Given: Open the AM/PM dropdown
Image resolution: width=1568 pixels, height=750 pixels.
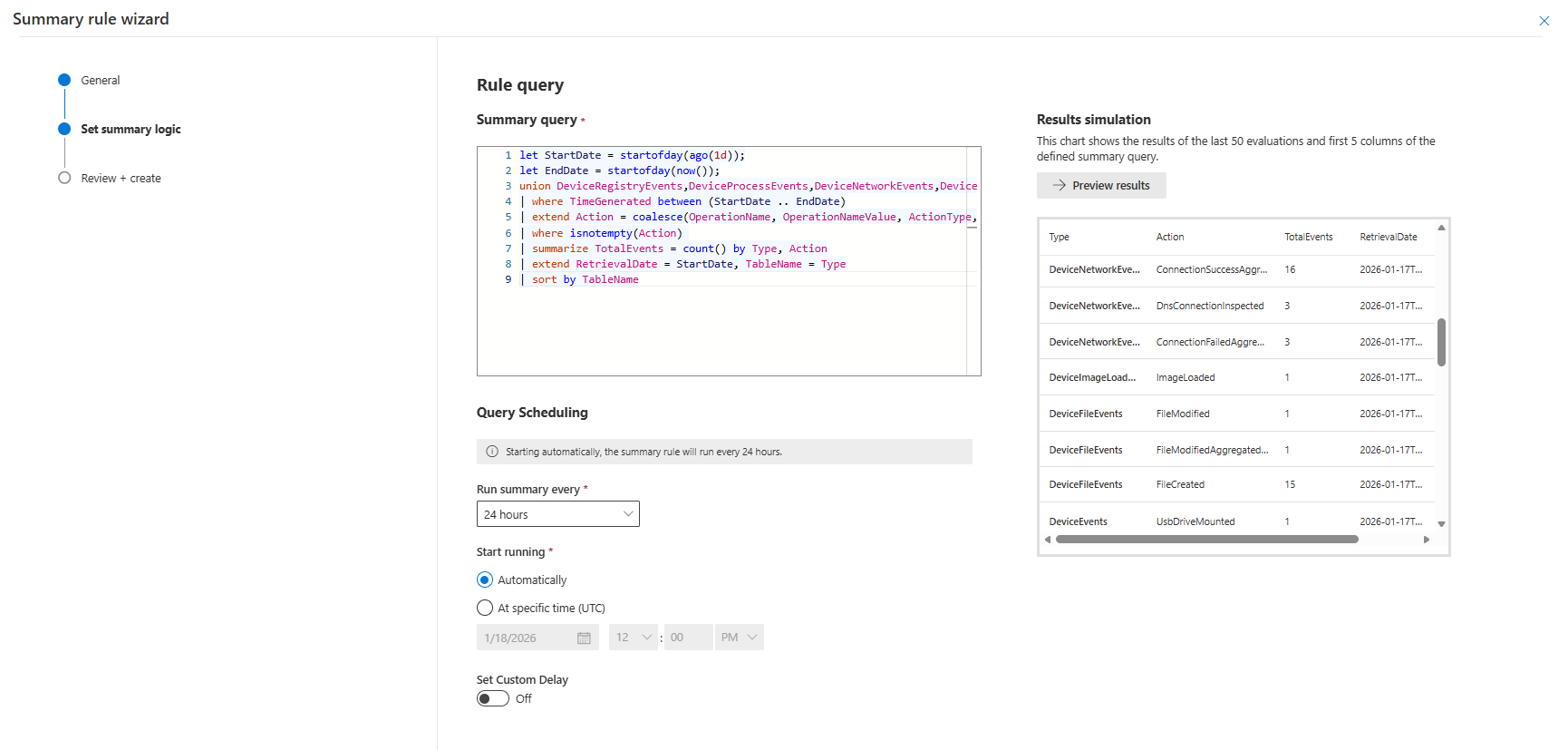Looking at the screenshot, I should click(x=739, y=638).
